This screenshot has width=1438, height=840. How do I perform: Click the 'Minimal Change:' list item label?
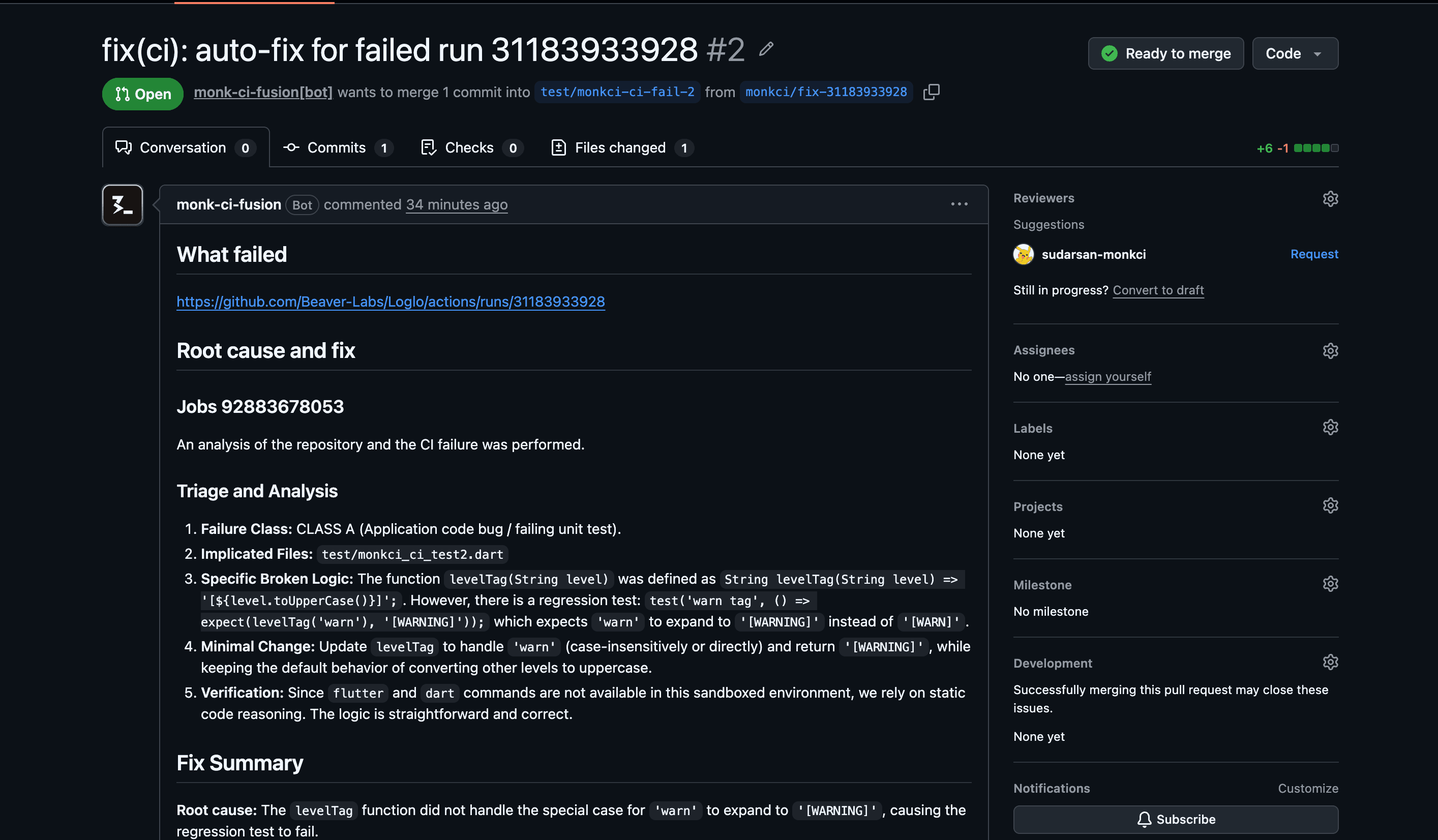[258, 647]
